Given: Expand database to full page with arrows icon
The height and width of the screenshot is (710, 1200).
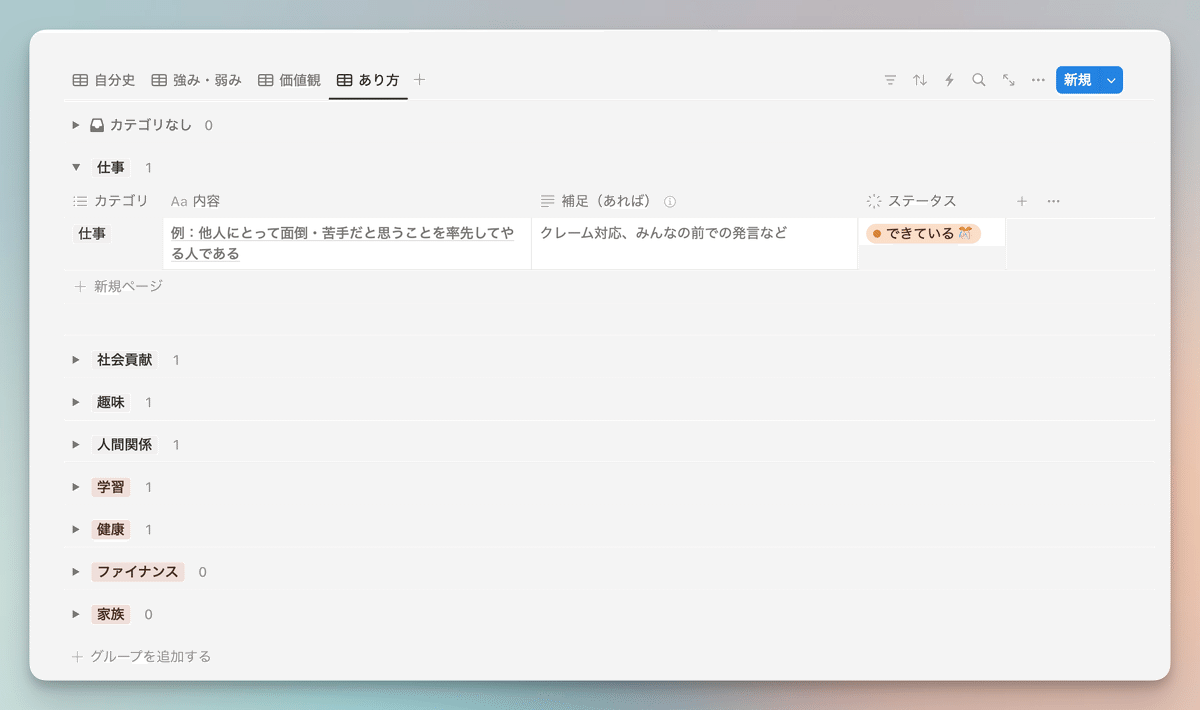Looking at the screenshot, I should point(1008,80).
